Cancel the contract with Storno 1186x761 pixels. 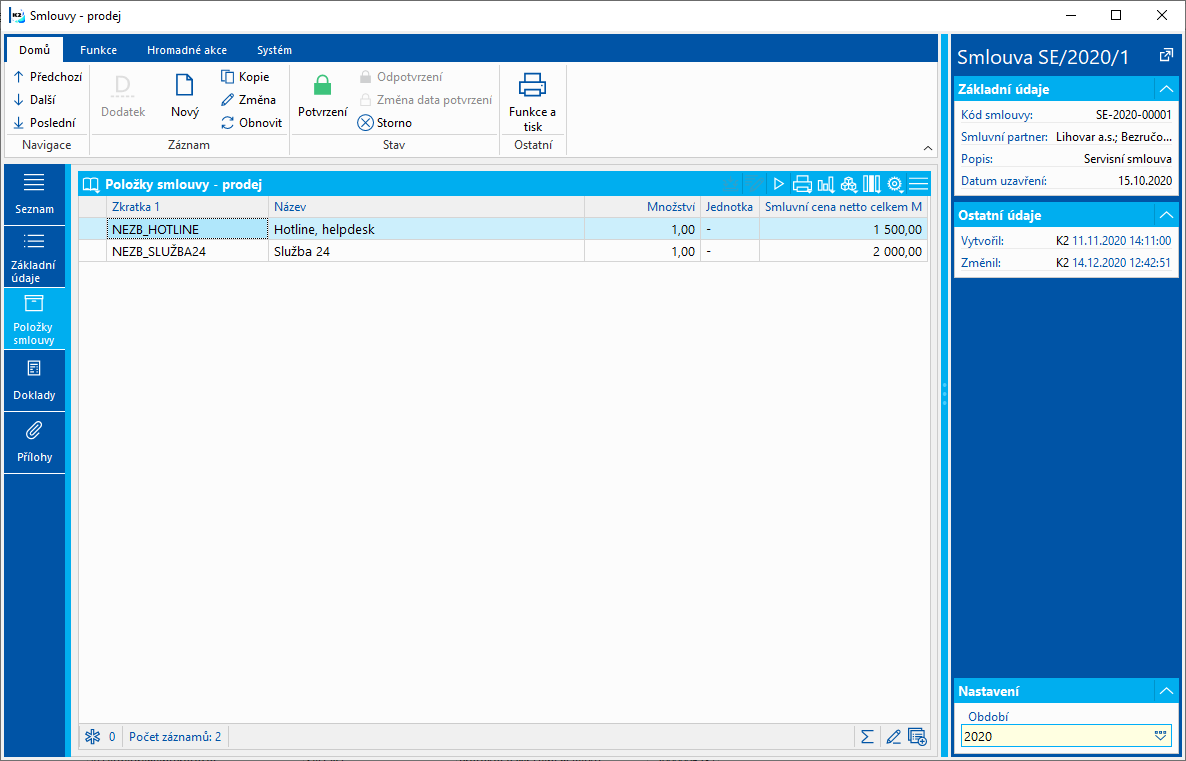click(385, 123)
